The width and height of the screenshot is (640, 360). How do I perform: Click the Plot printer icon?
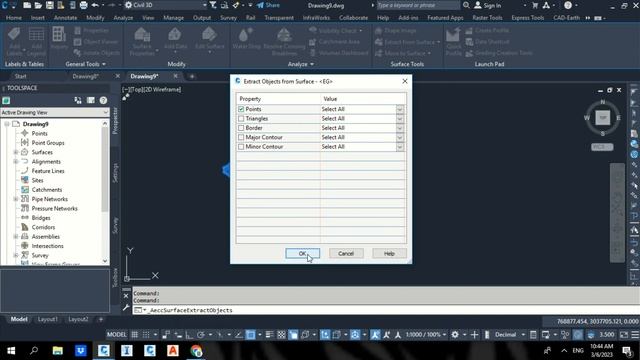tap(84, 5)
